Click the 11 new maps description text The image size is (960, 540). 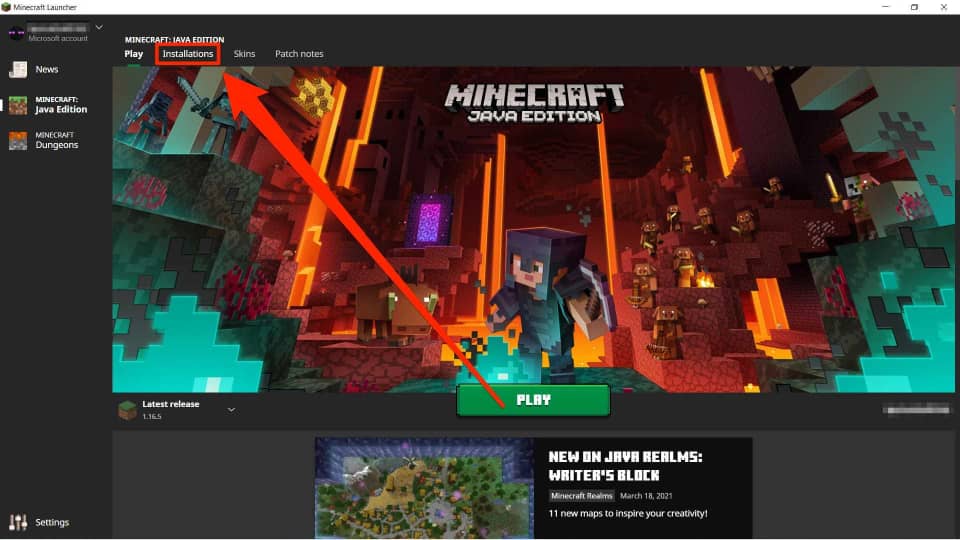(628, 513)
